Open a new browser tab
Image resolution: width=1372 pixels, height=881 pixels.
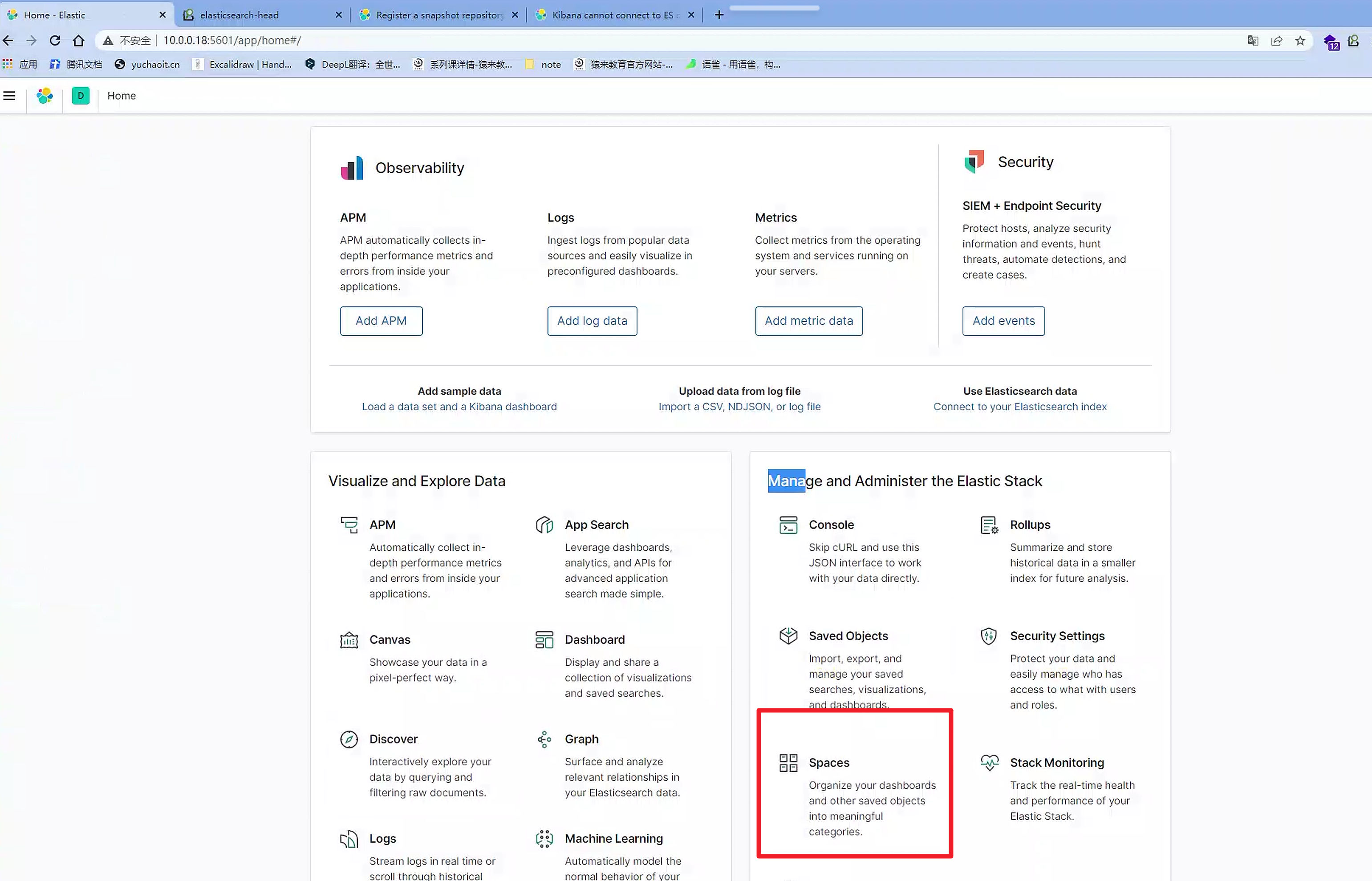tap(719, 15)
